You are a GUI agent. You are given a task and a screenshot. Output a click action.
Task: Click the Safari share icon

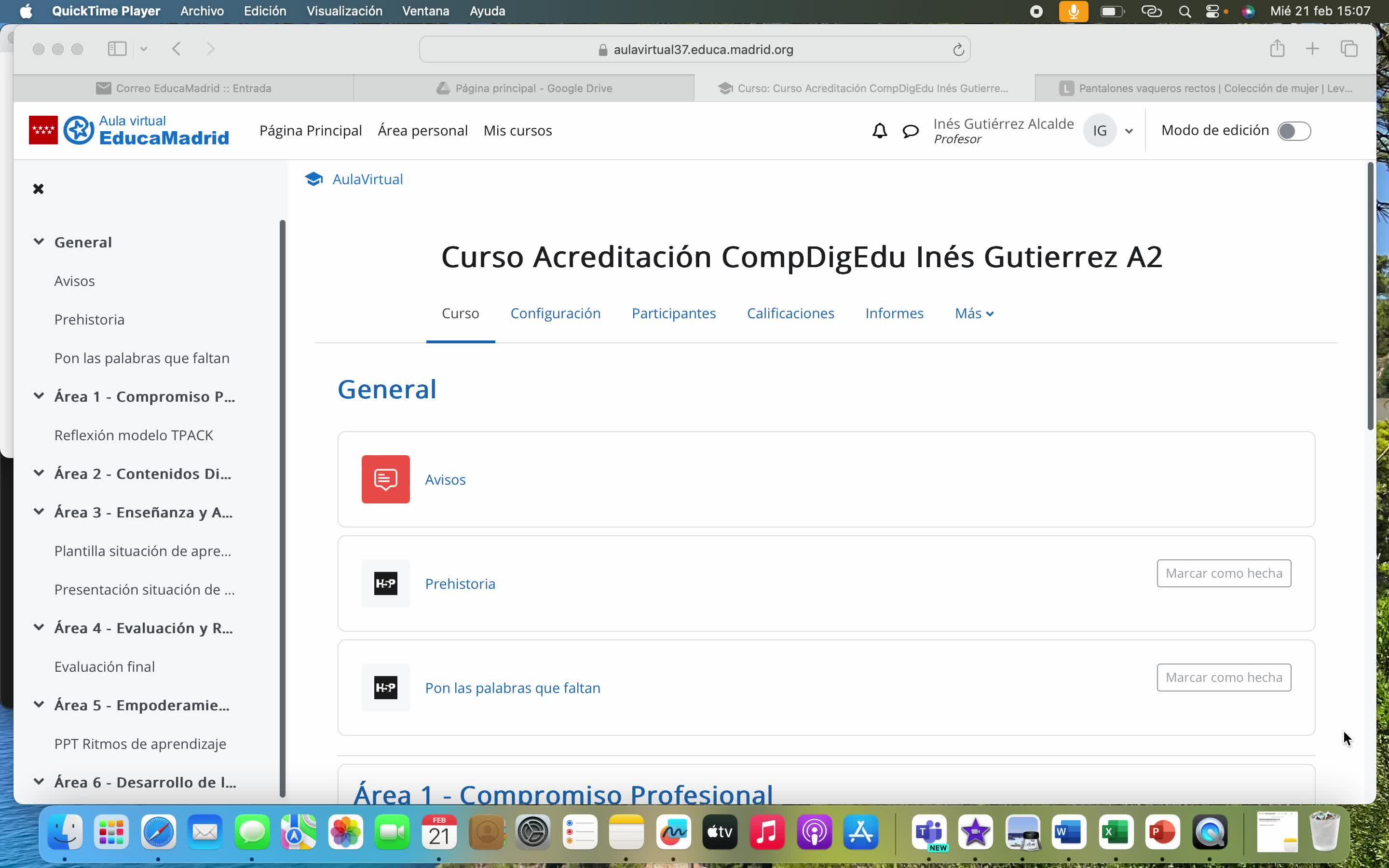pyautogui.click(x=1277, y=48)
